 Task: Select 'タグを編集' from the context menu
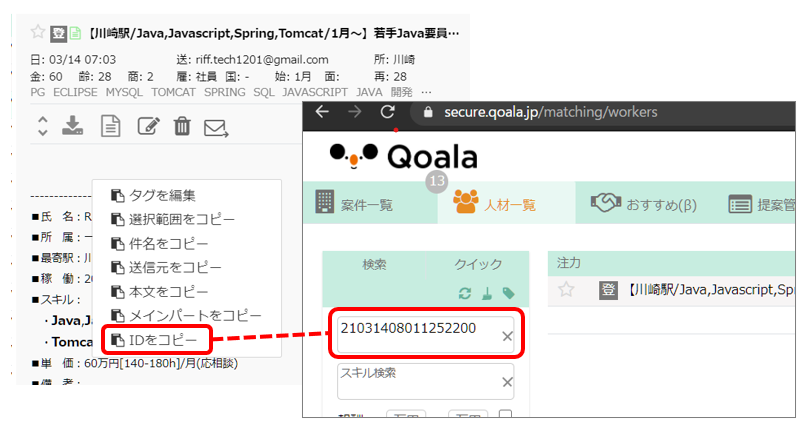(162, 195)
